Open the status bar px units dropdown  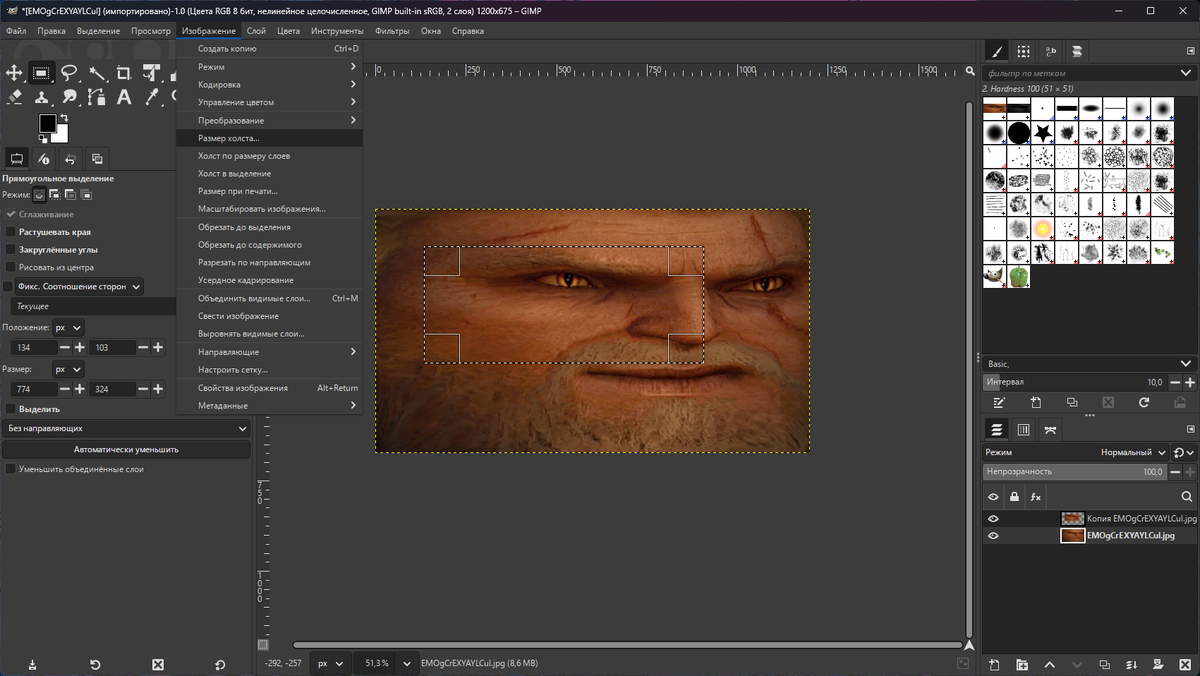[x=330, y=663]
